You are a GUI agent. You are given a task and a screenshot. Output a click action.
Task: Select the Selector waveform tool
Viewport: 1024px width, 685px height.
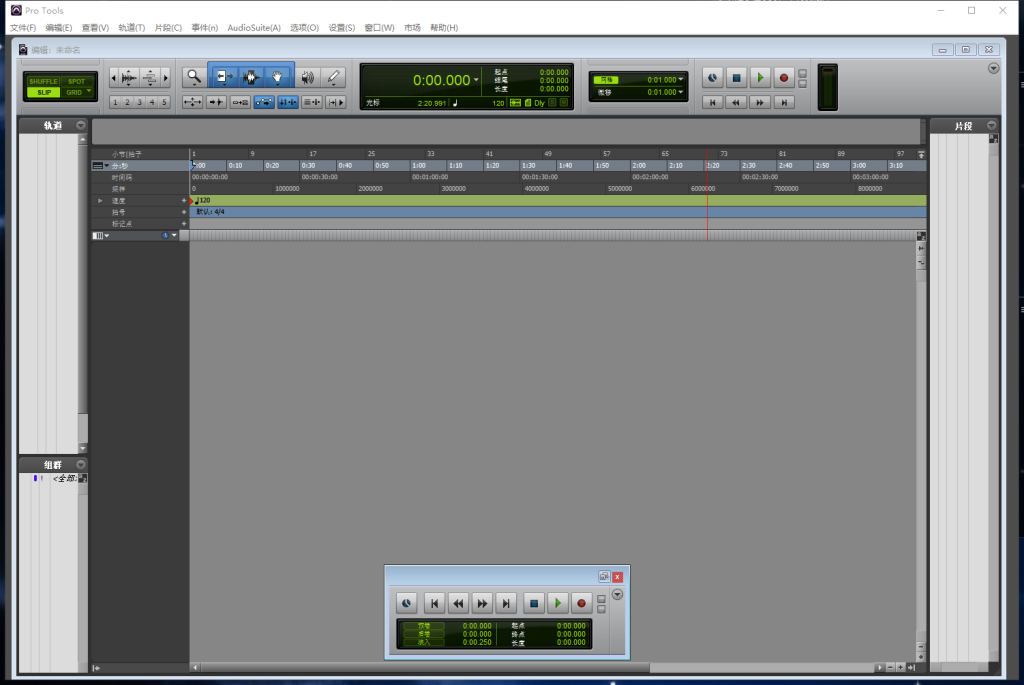(x=251, y=77)
